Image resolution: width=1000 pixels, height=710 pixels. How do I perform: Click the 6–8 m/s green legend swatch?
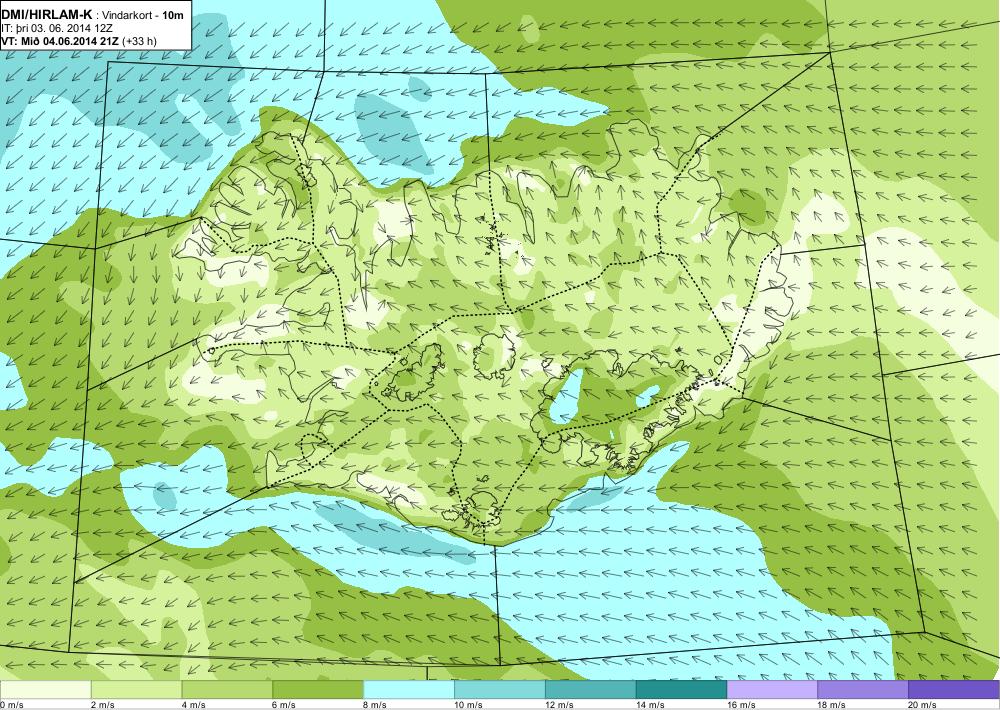coord(318,690)
